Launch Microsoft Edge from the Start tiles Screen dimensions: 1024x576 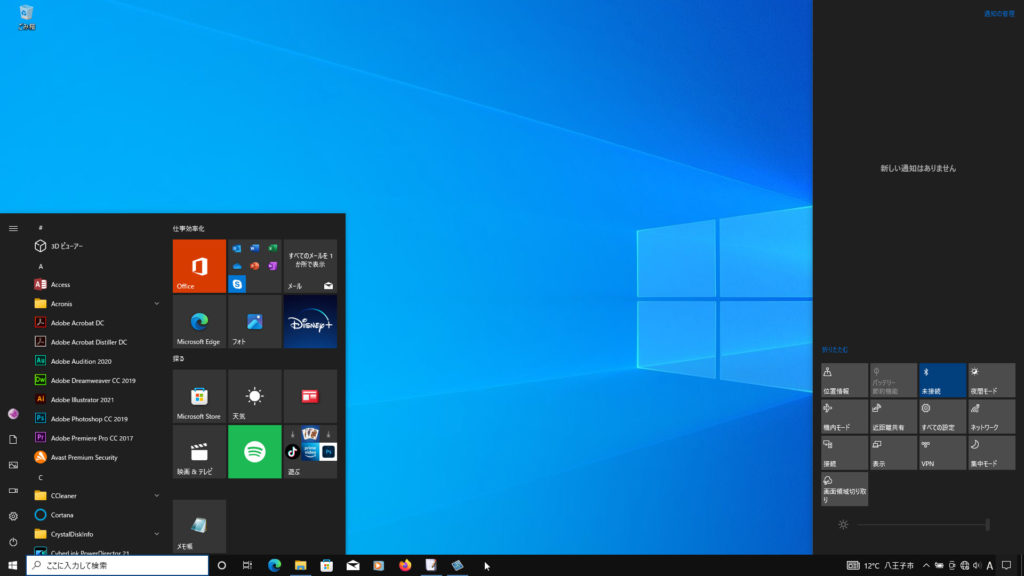(x=199, y=322)
